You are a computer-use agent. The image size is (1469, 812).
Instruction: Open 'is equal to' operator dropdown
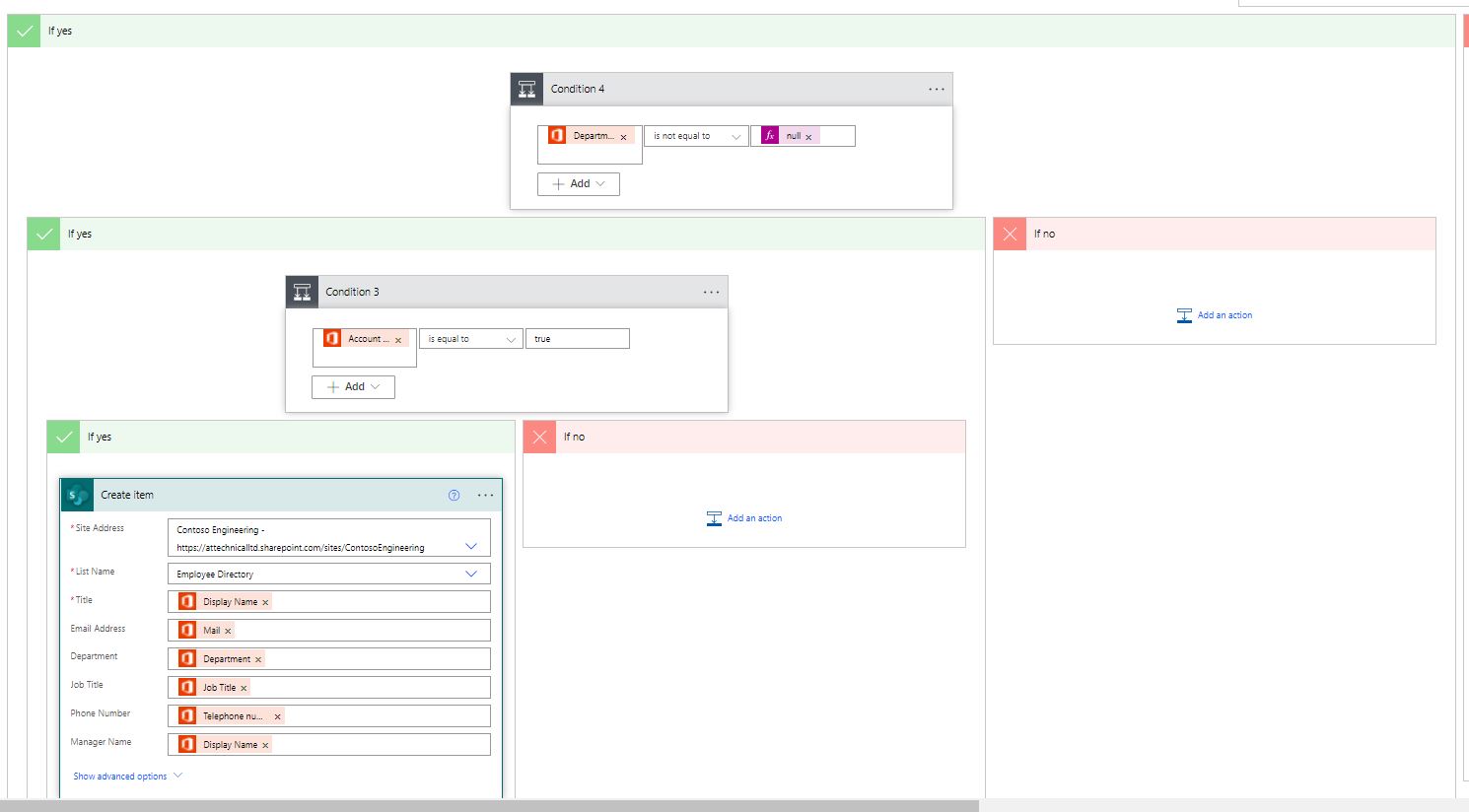point(471,339)
